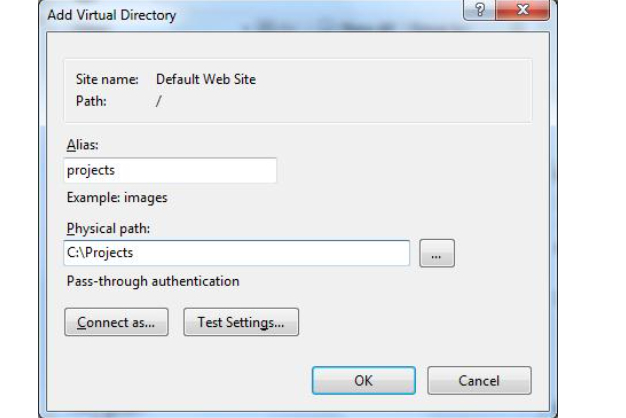Place cursor after 'projects' in Alias field
The image size is (626, 418).
[118, 170]
